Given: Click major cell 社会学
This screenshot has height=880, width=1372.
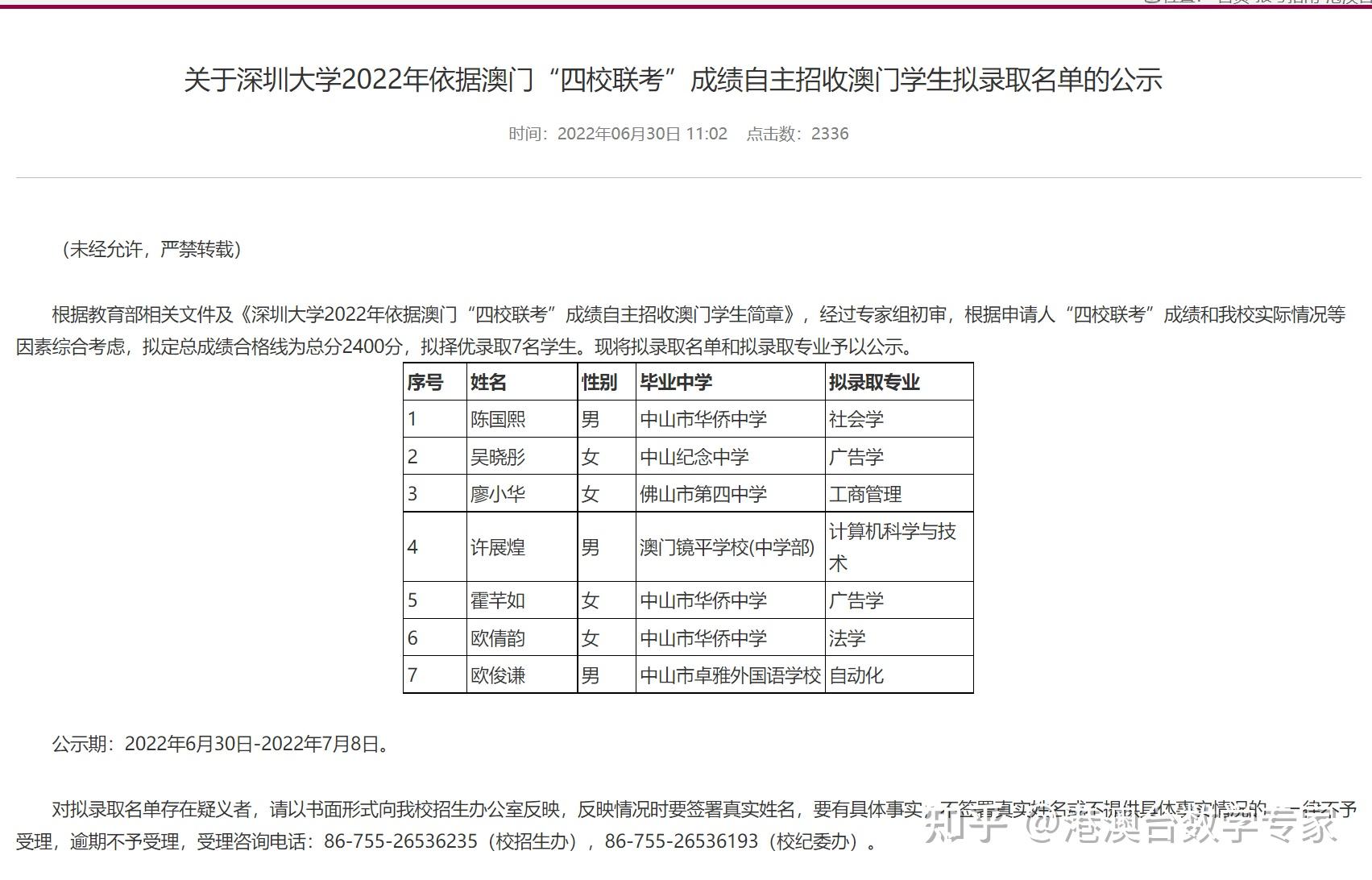Looking at the screenshot, I should pyautogui.click(x=899, y=419).
